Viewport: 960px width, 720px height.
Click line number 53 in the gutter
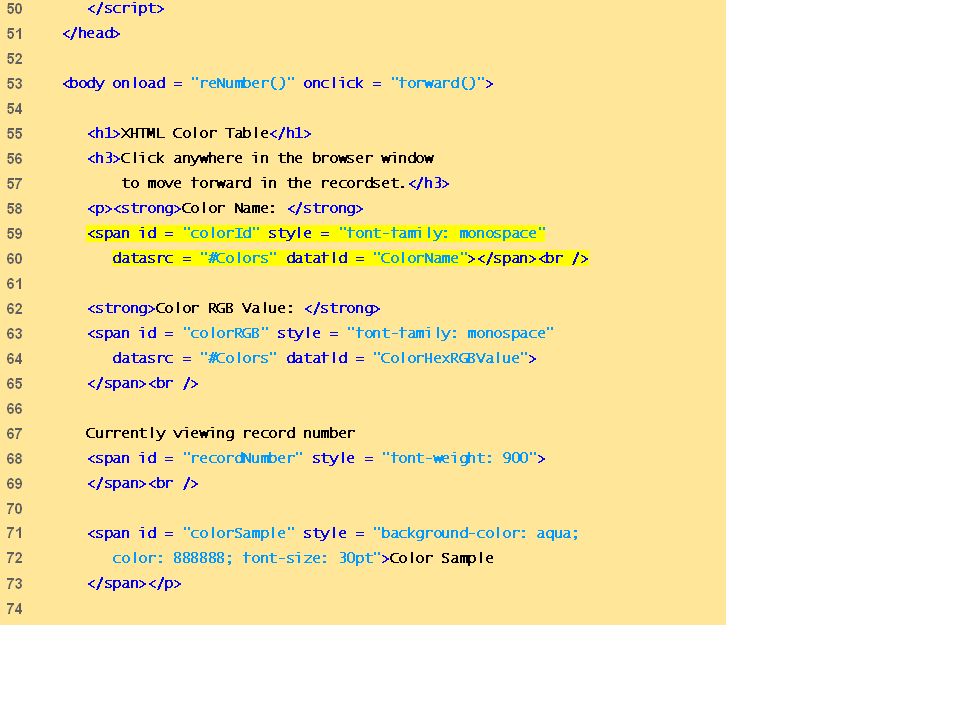point(14,84)
